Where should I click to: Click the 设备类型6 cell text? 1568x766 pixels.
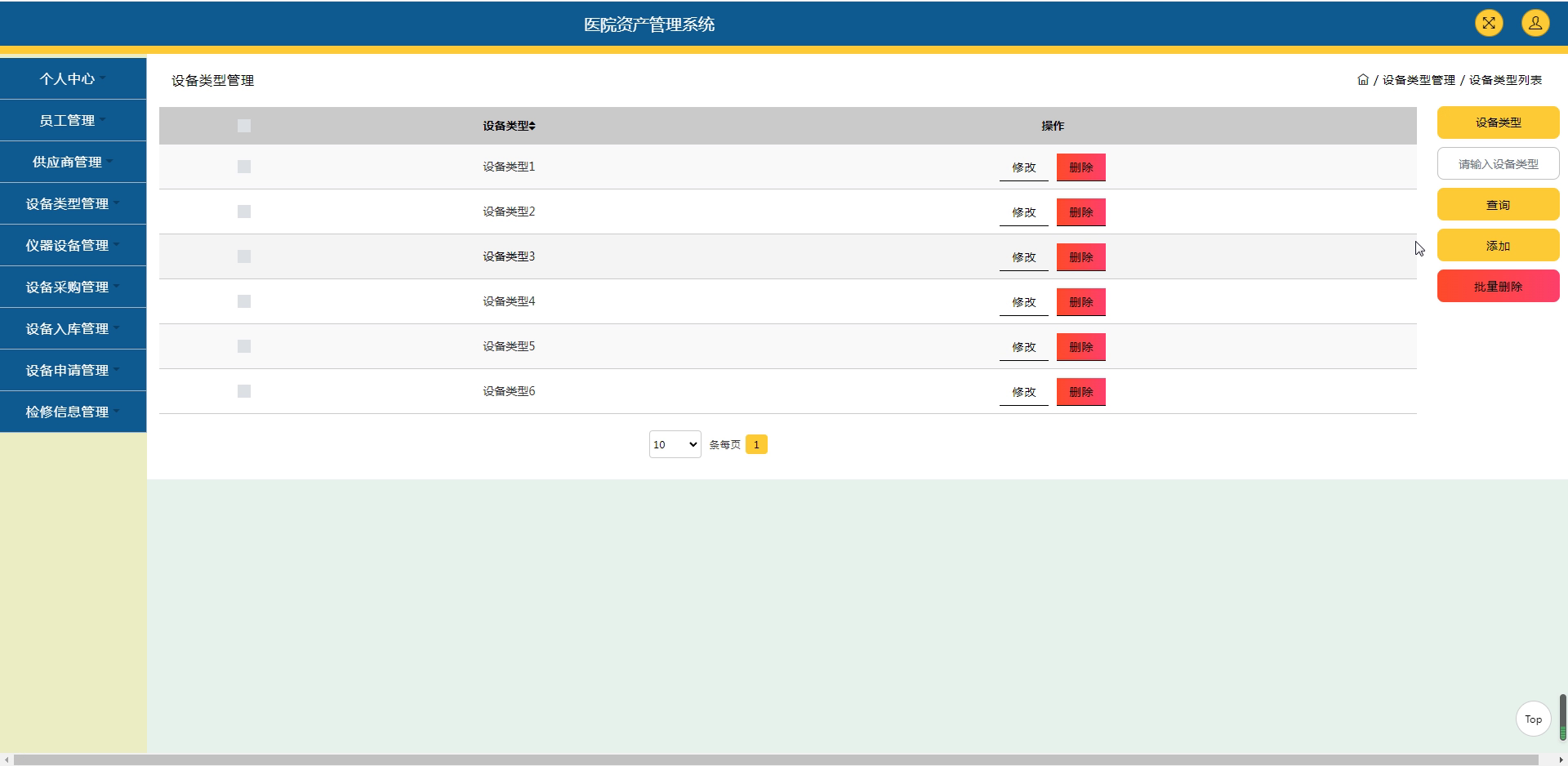click(x=509, y=391)
